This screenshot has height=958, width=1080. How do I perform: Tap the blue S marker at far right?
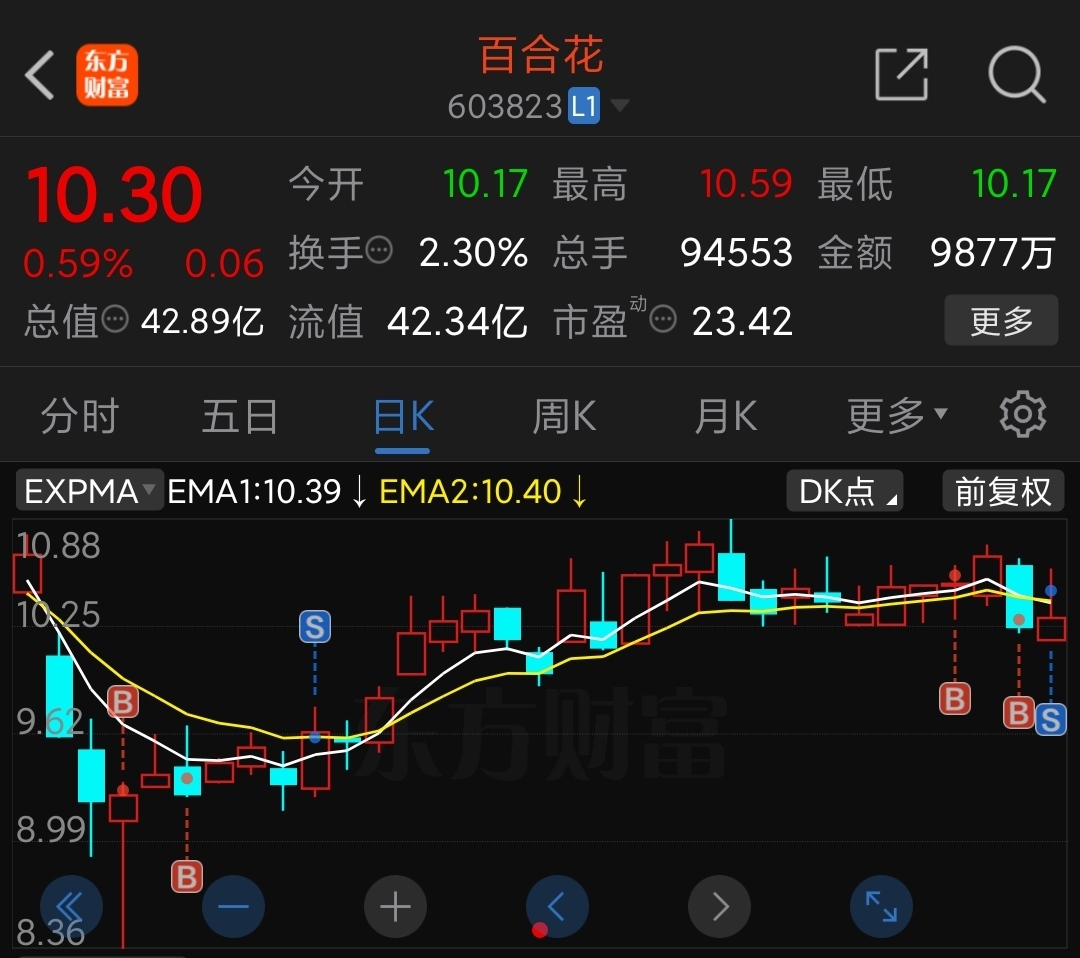1050,720
